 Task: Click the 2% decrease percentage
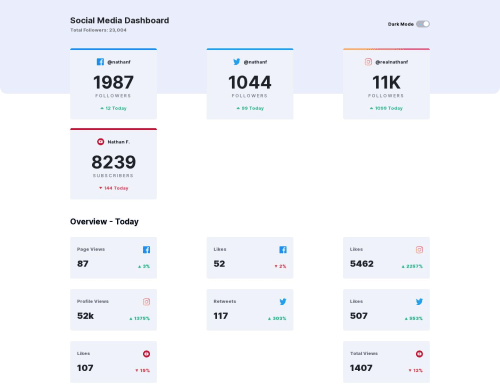[280, 266]
